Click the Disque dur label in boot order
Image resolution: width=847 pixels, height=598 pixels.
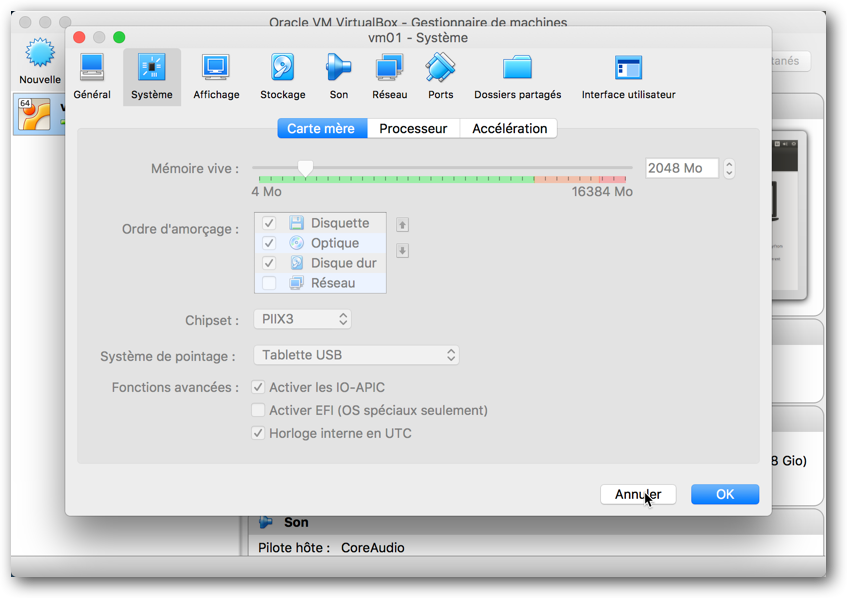click(344, 263)
